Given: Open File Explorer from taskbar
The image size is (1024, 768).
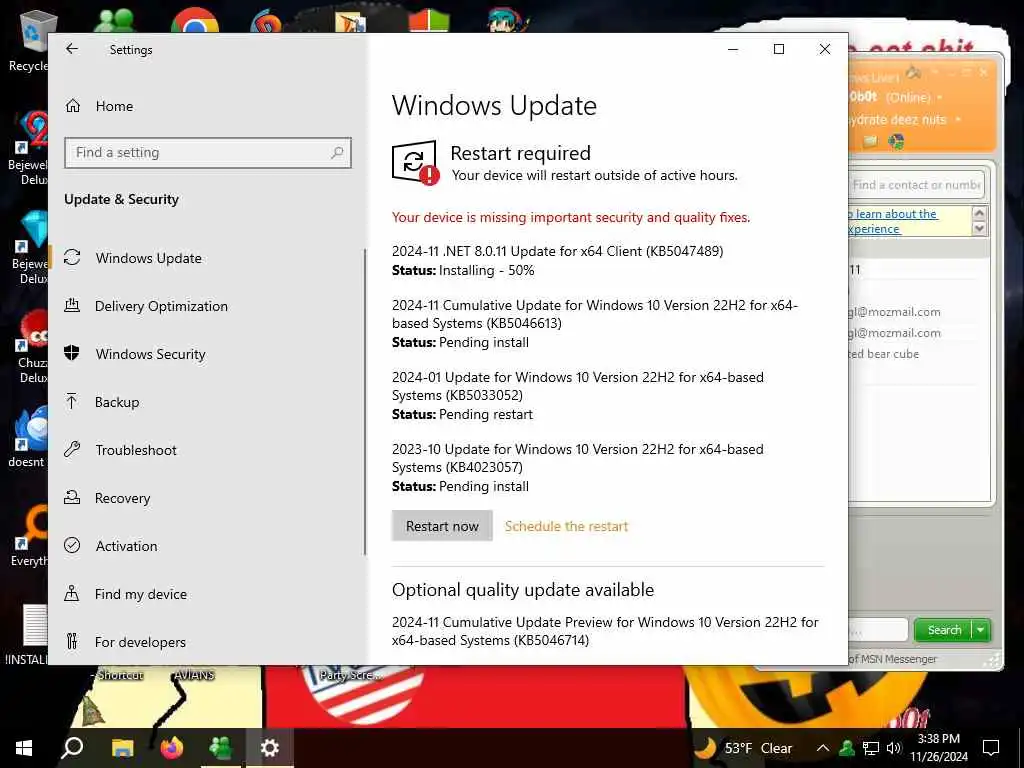Looking at the screenshot, I should click(x=122, y=748).
